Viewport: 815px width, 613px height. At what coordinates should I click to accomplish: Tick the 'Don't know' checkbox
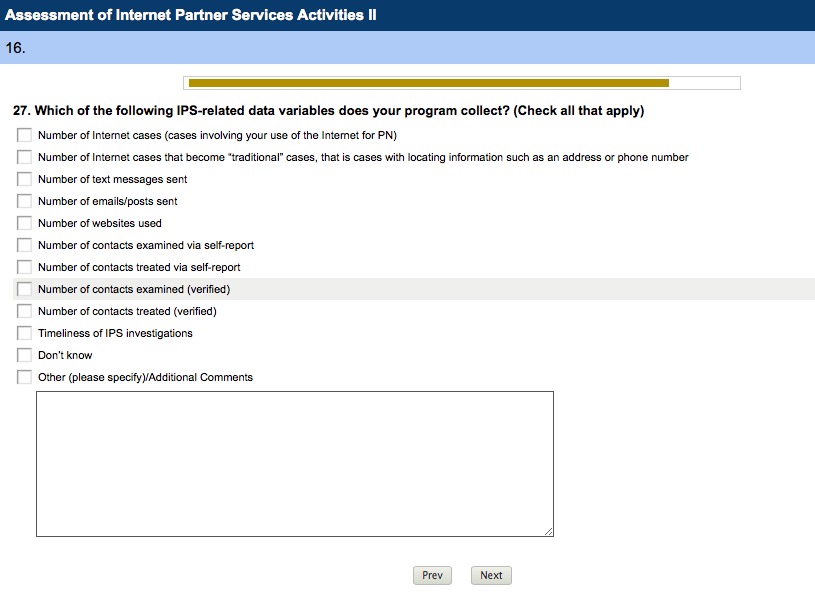pyautogui.click(x=24, y=355)
